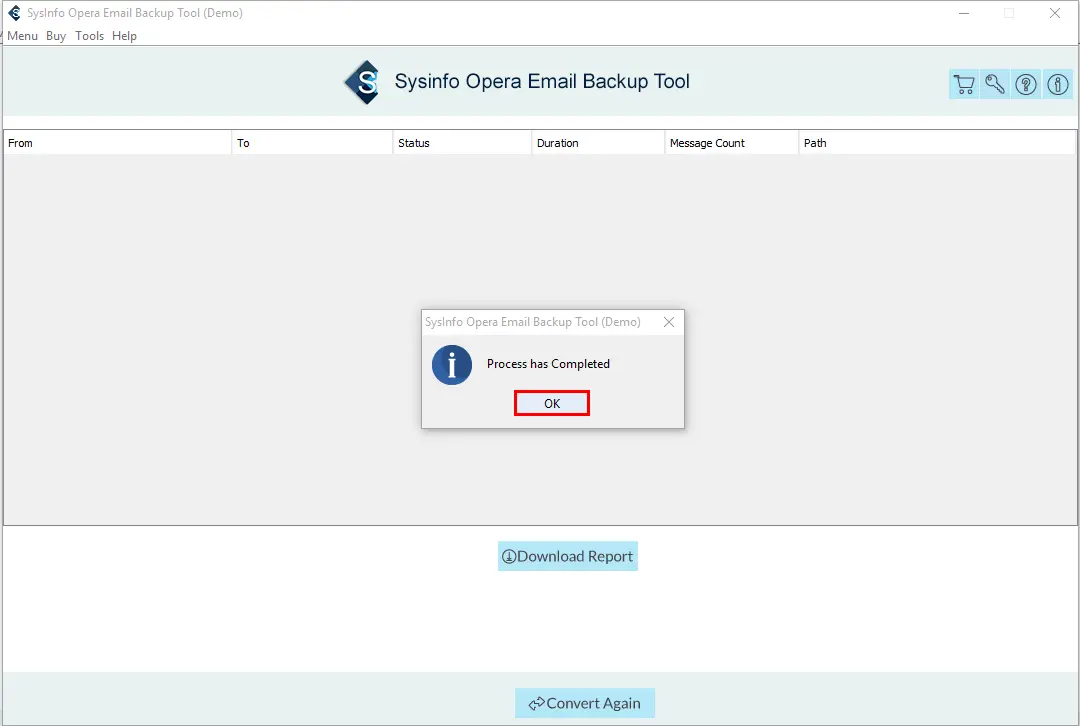The image size is (1080, 726).
Task: Open the Buy menu
Action: (56, 36)
